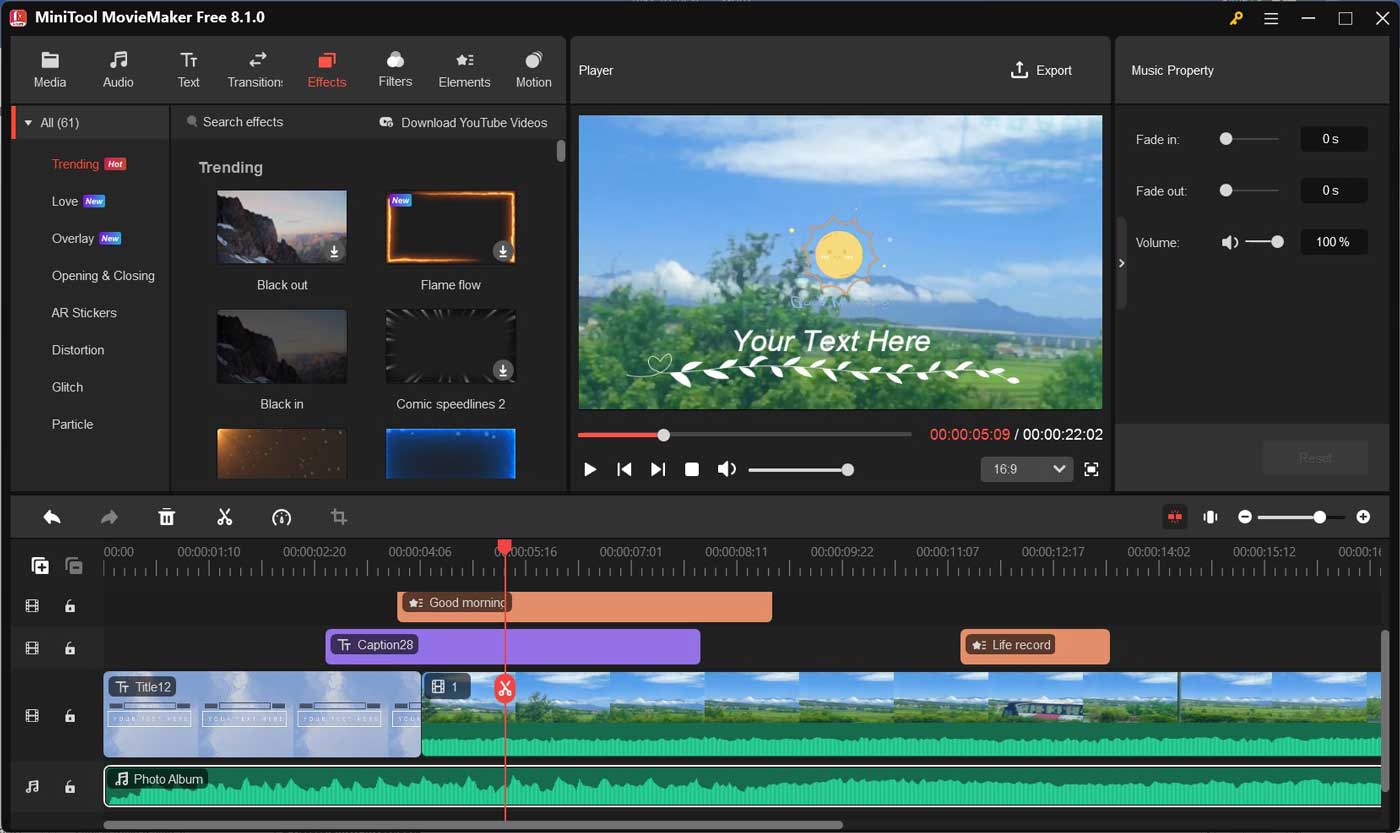Switch to the Transitions tab
Viewport: 1400px width, 833px height.
point(256,70)
